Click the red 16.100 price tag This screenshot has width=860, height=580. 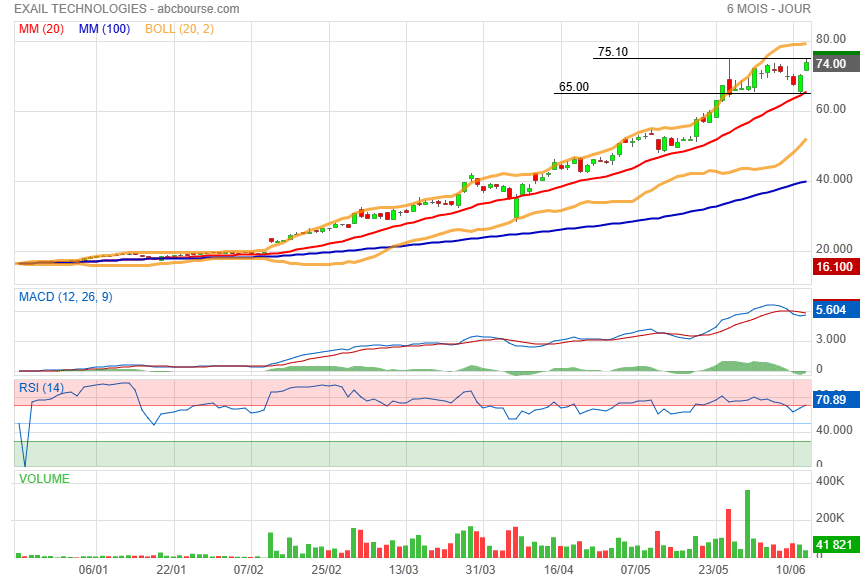[x=836, y=267]
